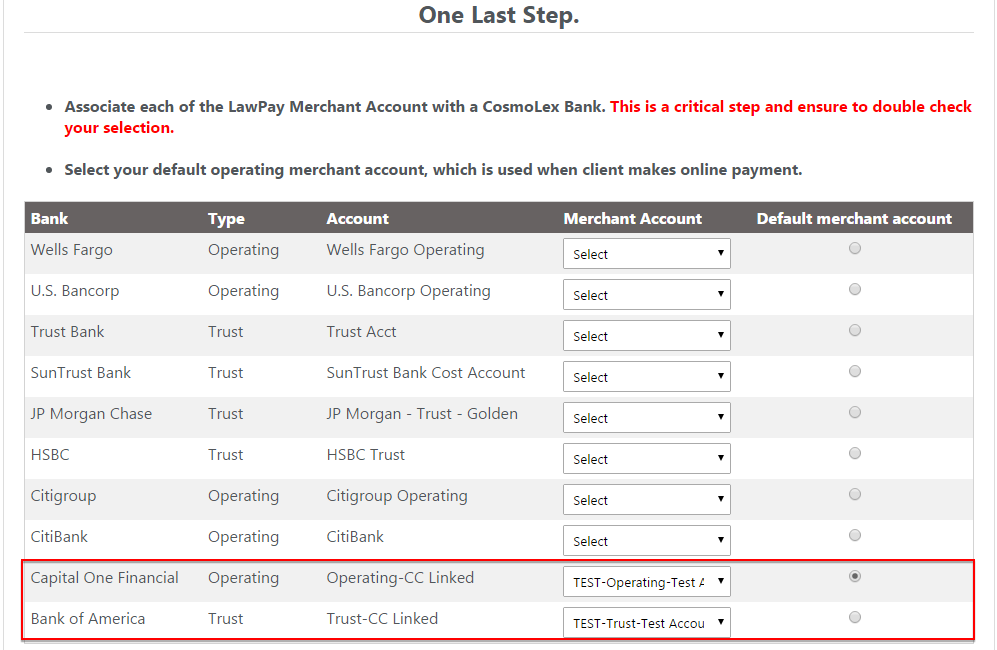Click 'Trust Acct' account cell

point(361,331)
